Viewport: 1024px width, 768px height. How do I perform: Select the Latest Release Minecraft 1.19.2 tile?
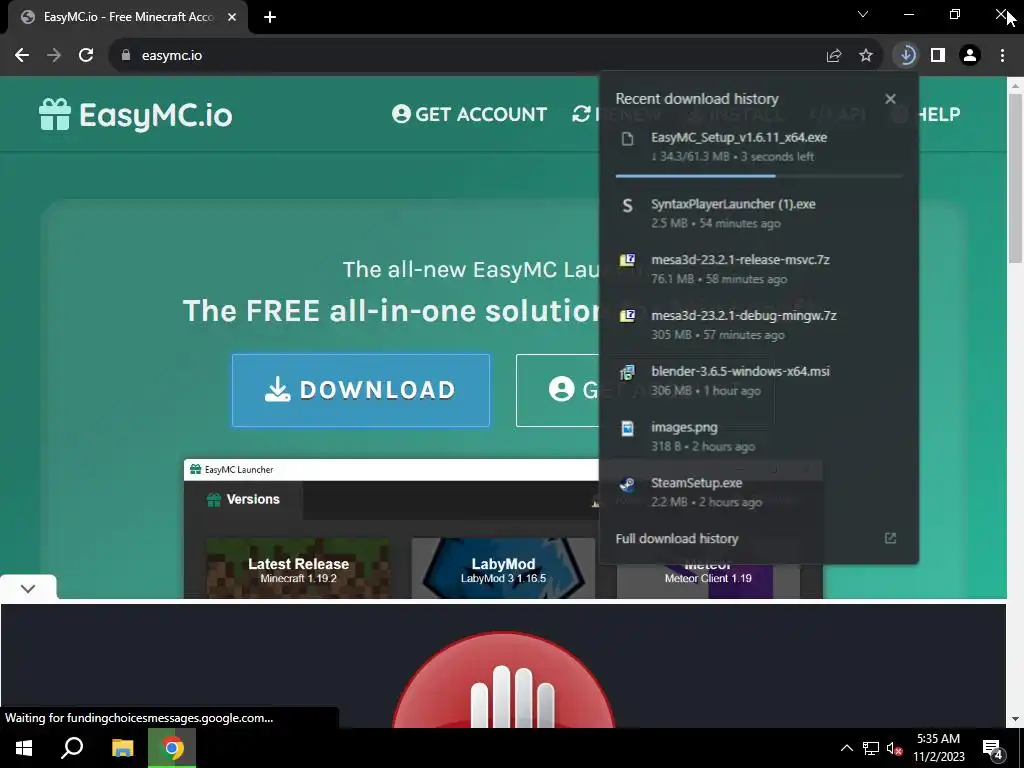click(298, 568)
